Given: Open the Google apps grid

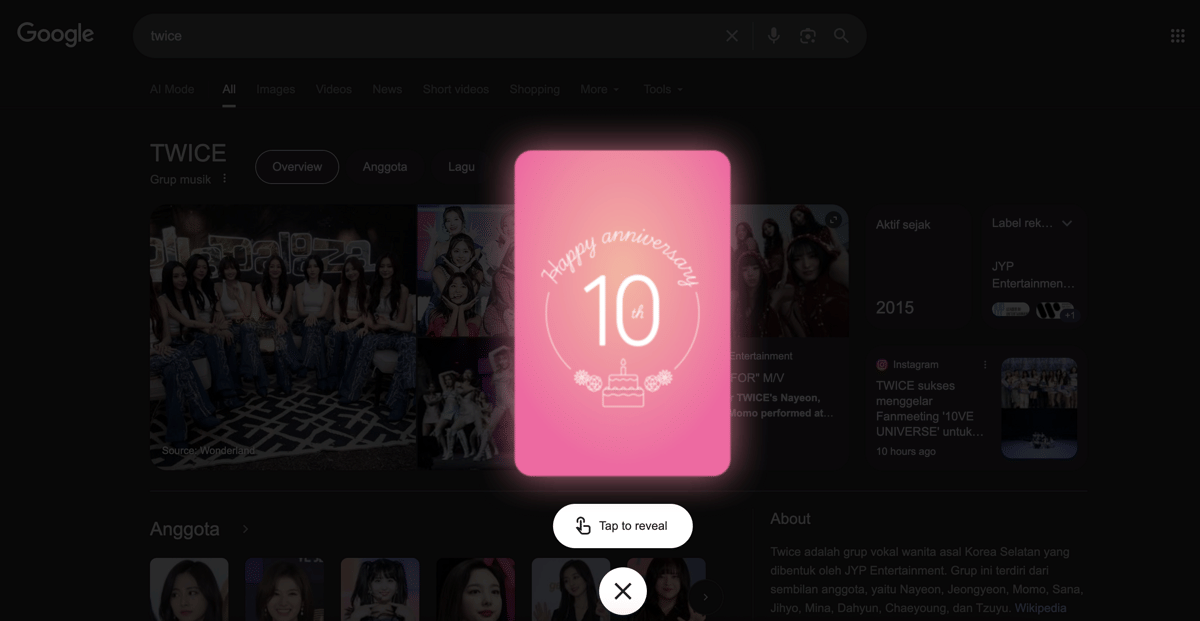Looking at the screenshot, I should pos(1177,36).
